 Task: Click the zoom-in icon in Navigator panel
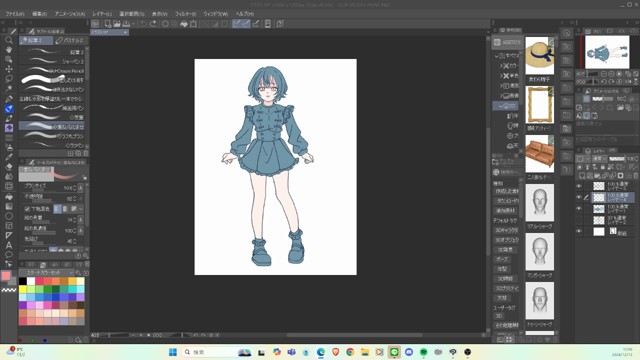pos(611,74)
